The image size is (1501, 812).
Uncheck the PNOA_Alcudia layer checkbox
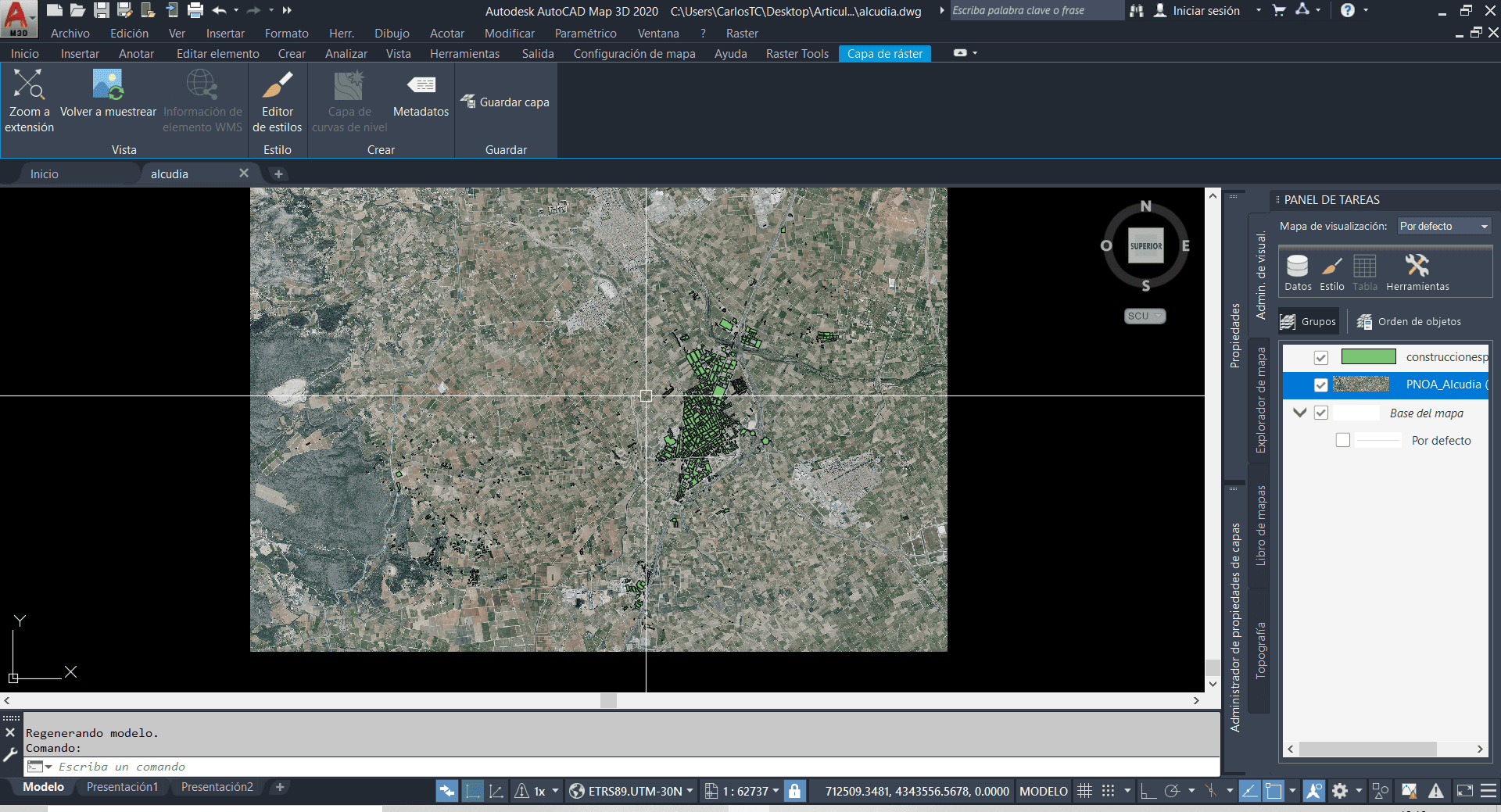click(1321, 385)
